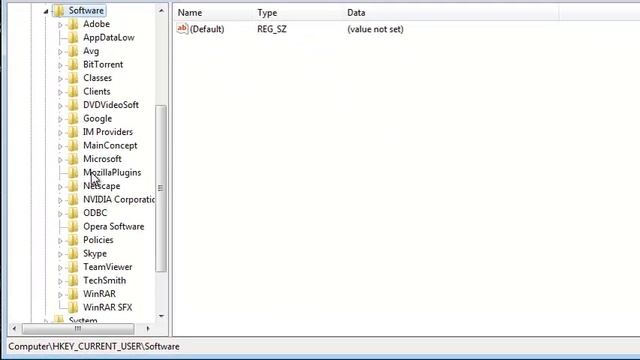Click the Classes folder icon

73,78
